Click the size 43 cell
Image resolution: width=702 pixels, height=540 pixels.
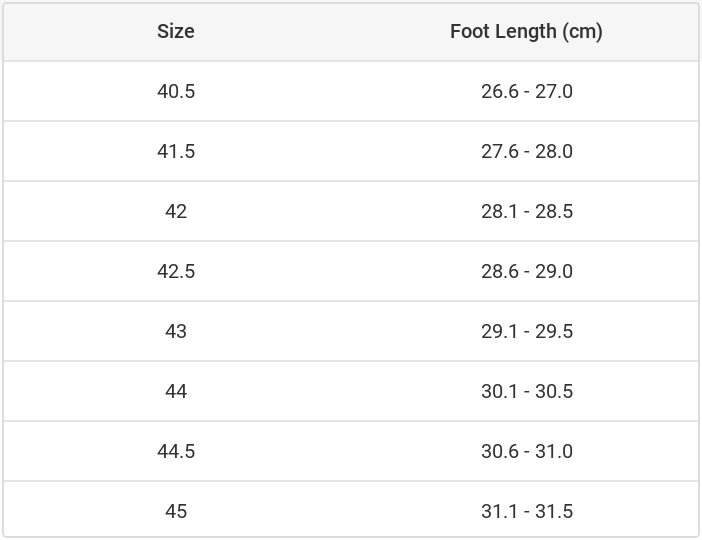pos(176,331)
